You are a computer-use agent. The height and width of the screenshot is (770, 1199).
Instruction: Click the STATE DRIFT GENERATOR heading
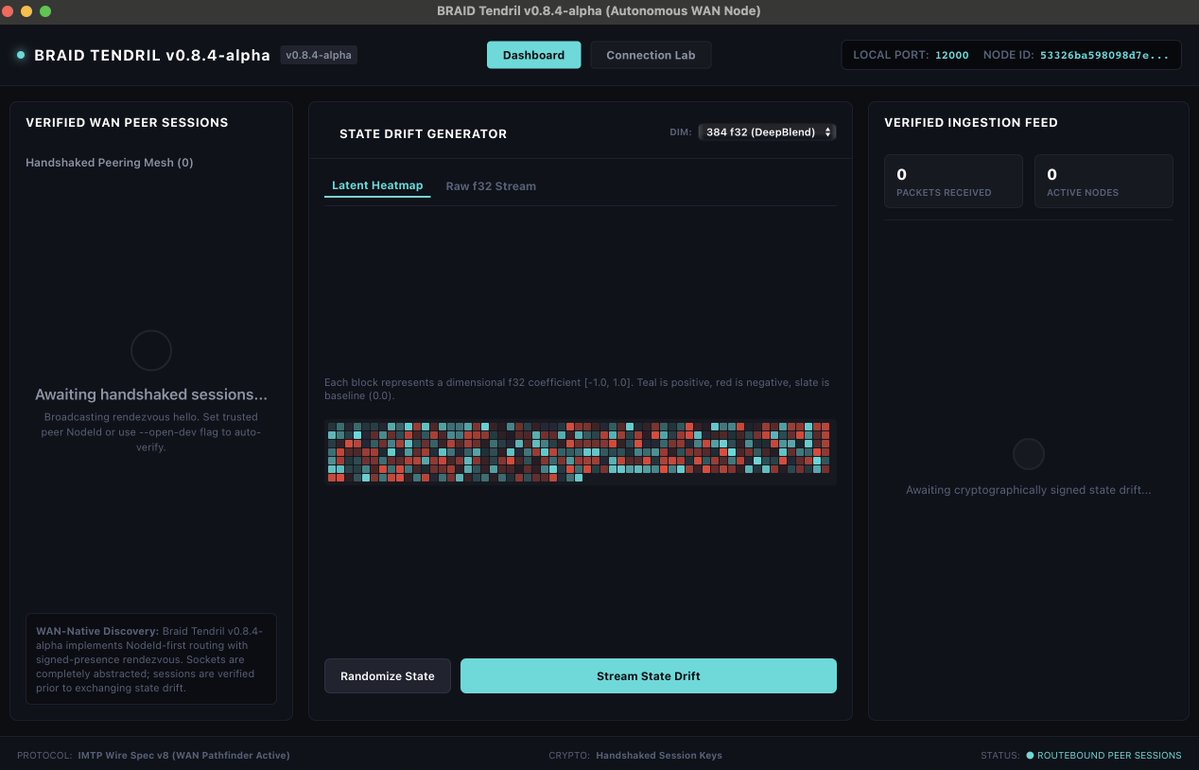pos(423,134)
